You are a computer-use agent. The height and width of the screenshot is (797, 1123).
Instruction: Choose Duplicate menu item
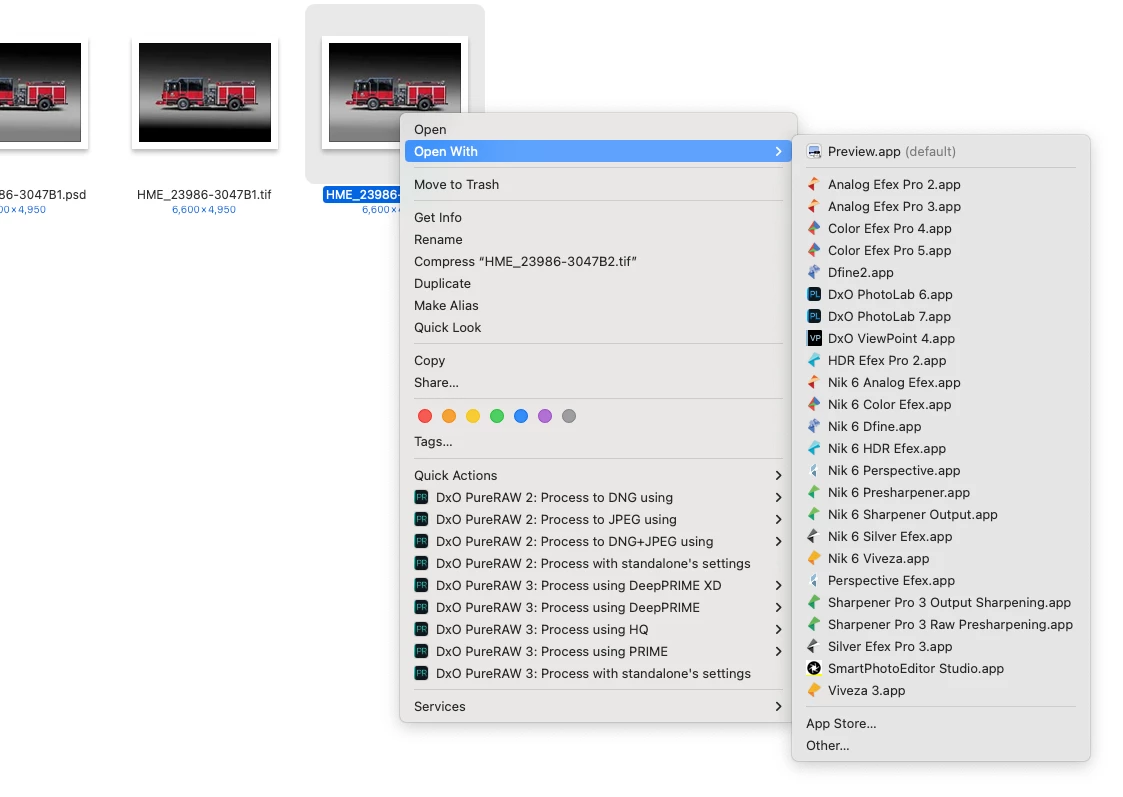coord(598,284)
